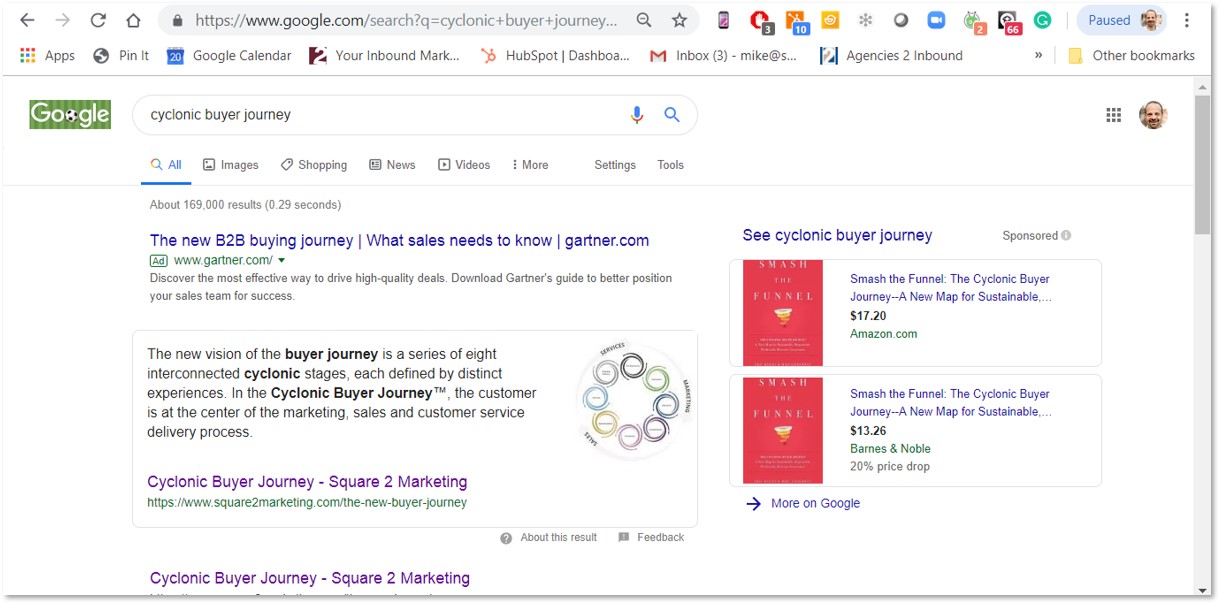
Task: Submit search with the blue magnifier
Action: (672, 115)
